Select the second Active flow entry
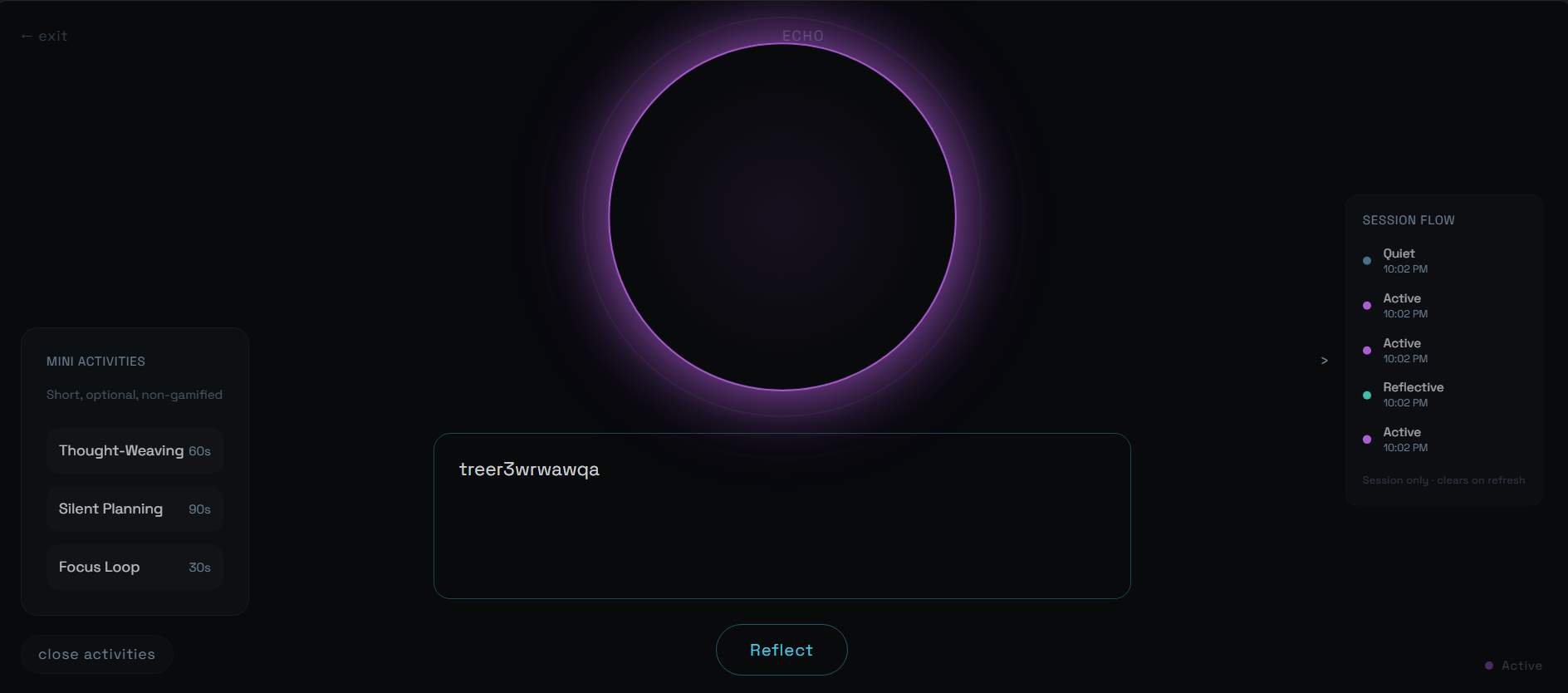Screen dimensions: 1568x693 click(x=1444, y=350)
